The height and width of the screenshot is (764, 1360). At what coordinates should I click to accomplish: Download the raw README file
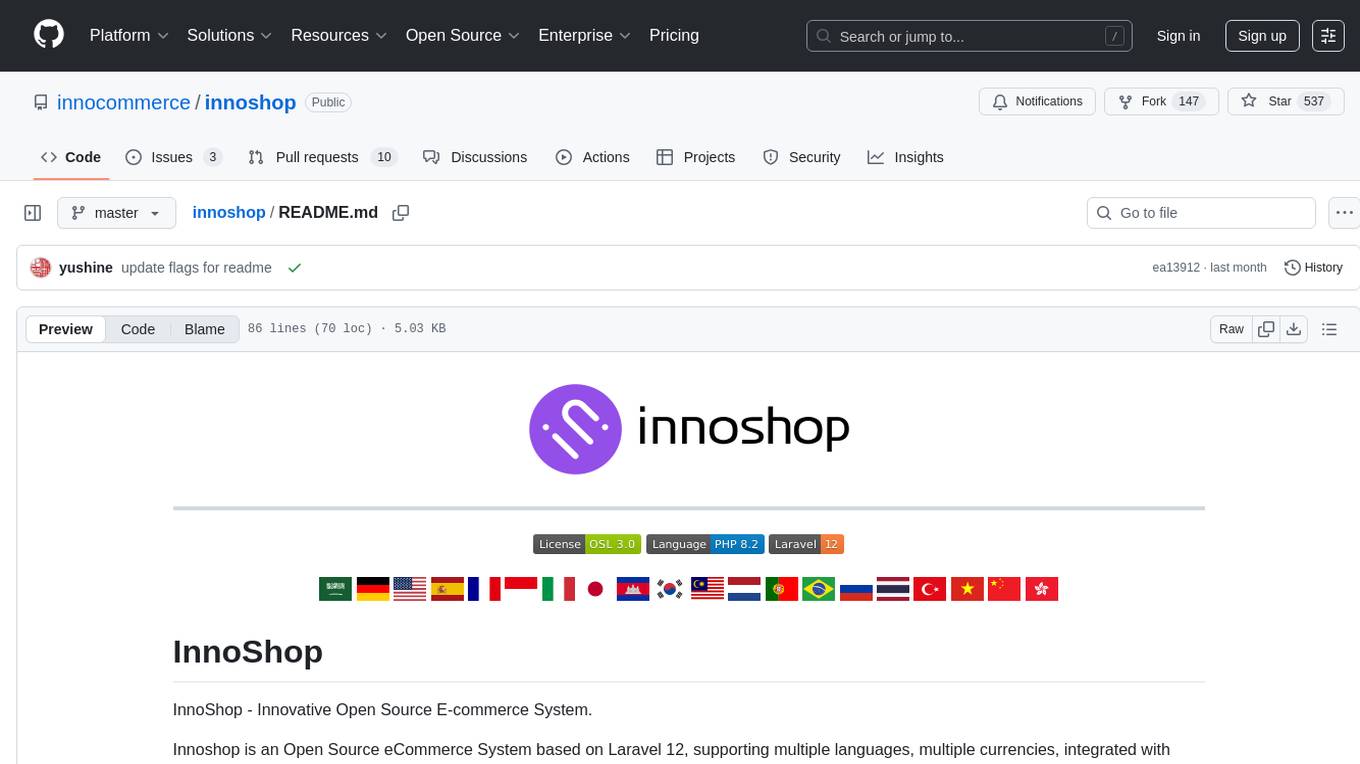(1293, 329)
